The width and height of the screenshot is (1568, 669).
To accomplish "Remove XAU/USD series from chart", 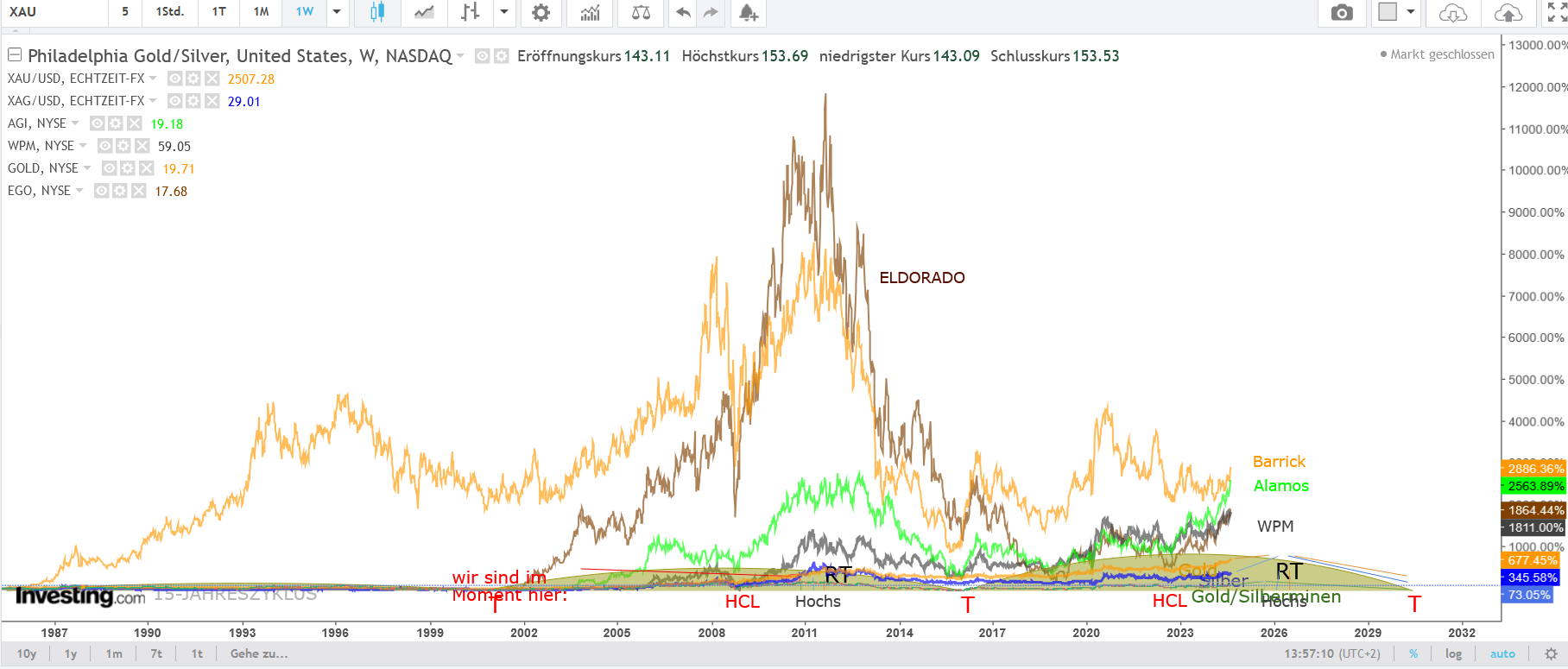I will [x=212, y=79].
